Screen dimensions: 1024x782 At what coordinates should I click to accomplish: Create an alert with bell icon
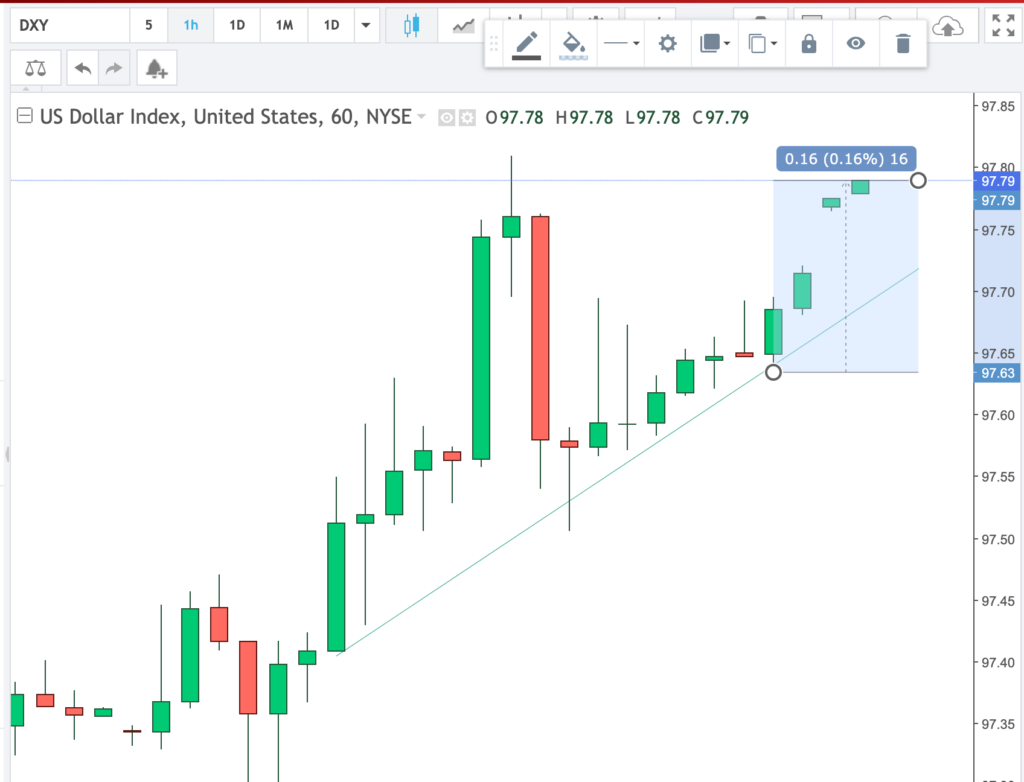(156, 69)
